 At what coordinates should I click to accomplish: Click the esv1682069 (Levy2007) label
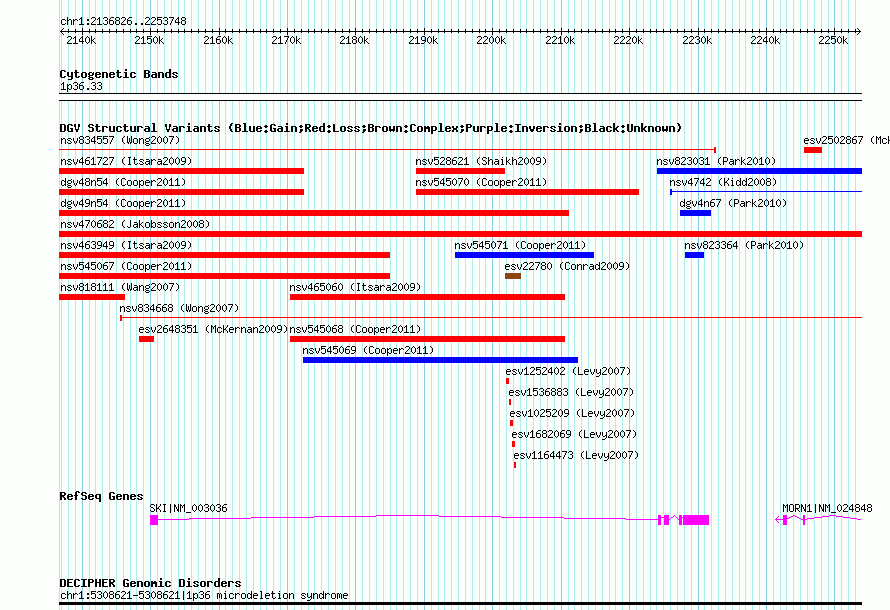[x=574, y=434]
